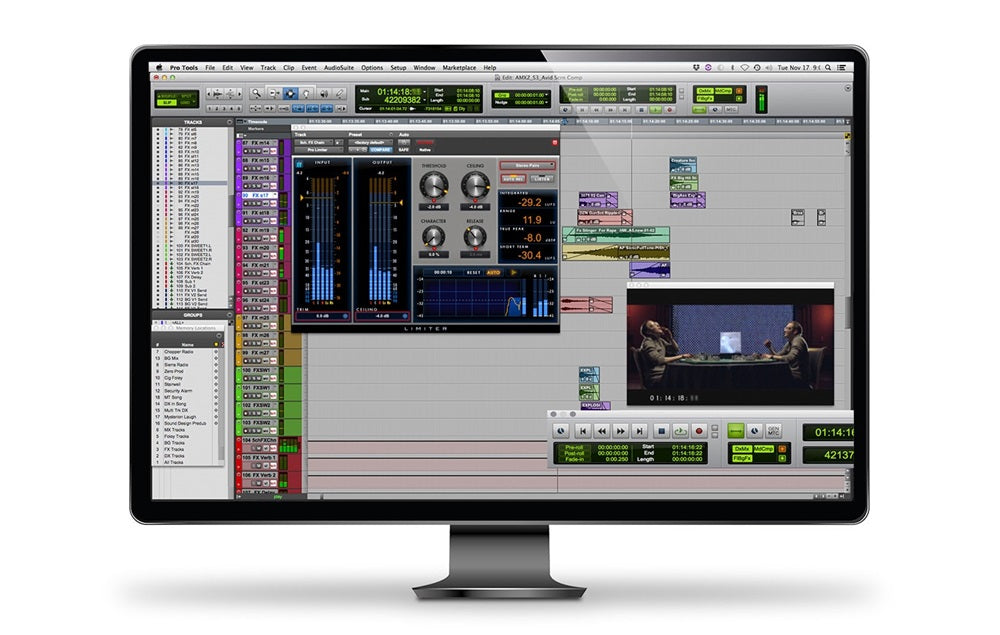Open the AudioSuite menu

pyautogui.click(x=341, y=68)
